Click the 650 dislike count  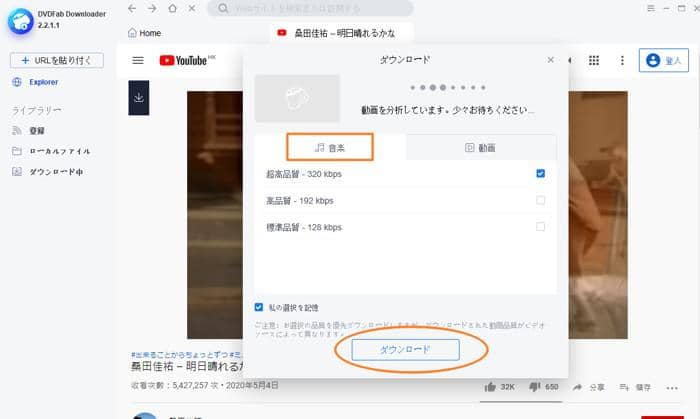(x=551, y=387)
